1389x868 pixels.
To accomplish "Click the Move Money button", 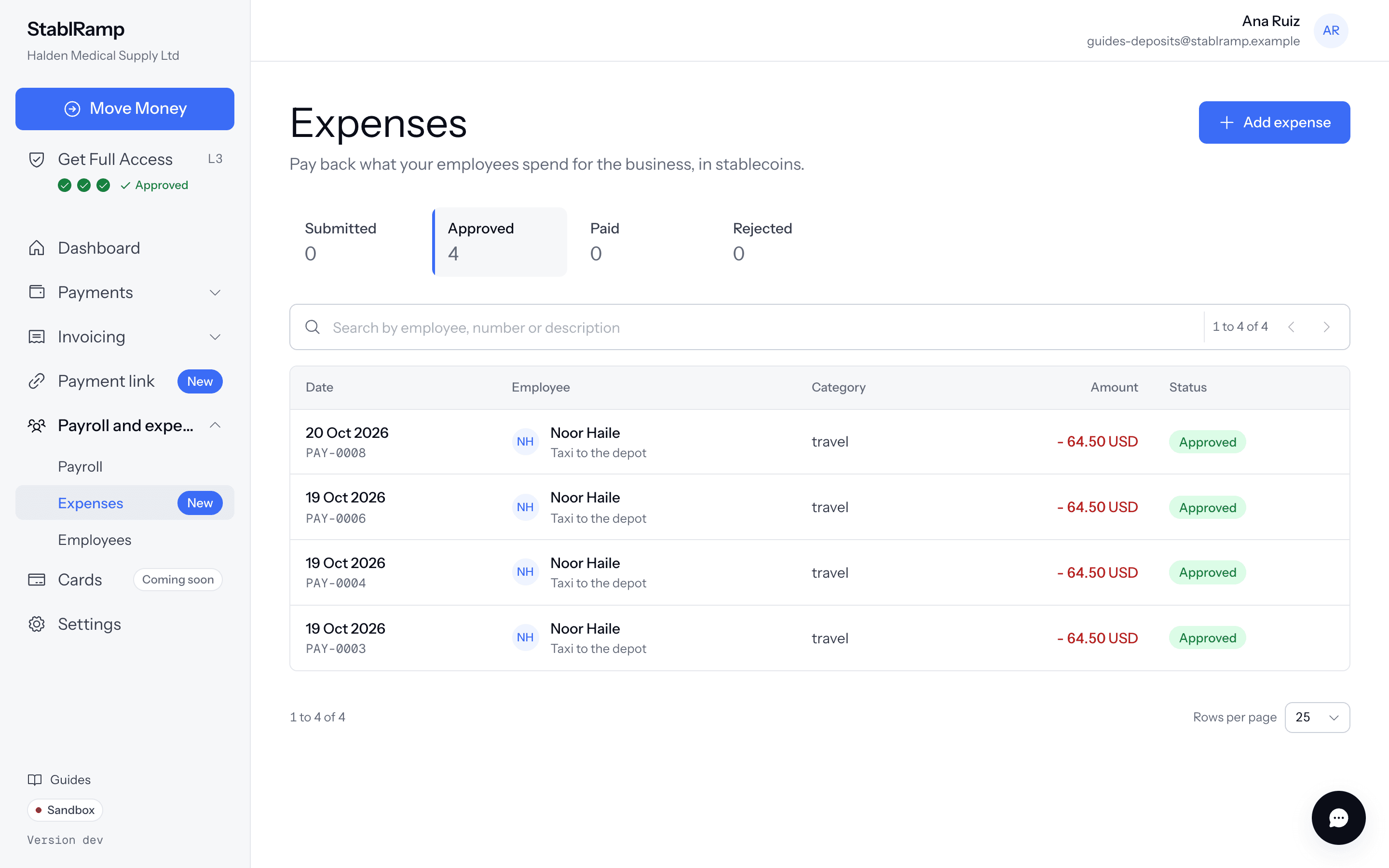I will point(125,108).
